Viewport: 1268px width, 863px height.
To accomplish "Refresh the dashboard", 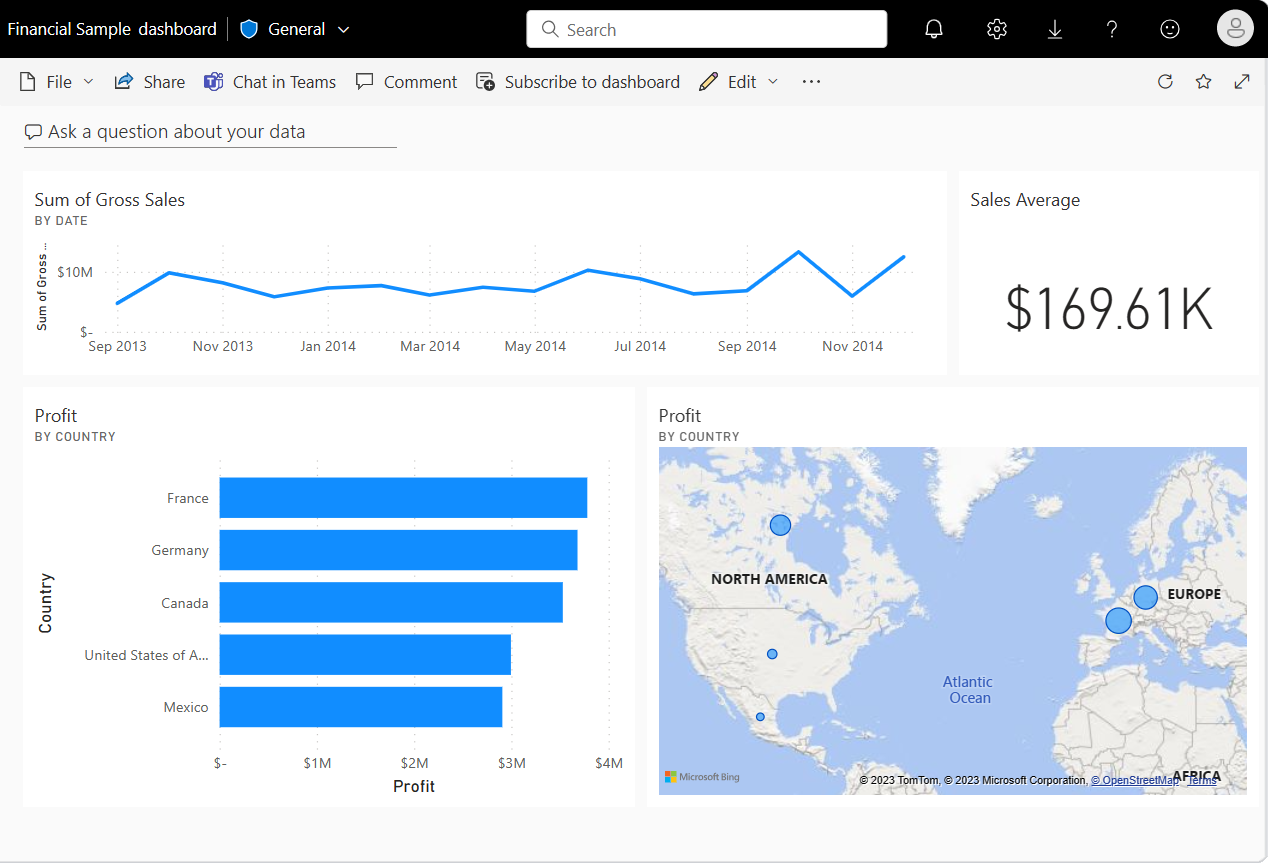I will point(1165,81).
